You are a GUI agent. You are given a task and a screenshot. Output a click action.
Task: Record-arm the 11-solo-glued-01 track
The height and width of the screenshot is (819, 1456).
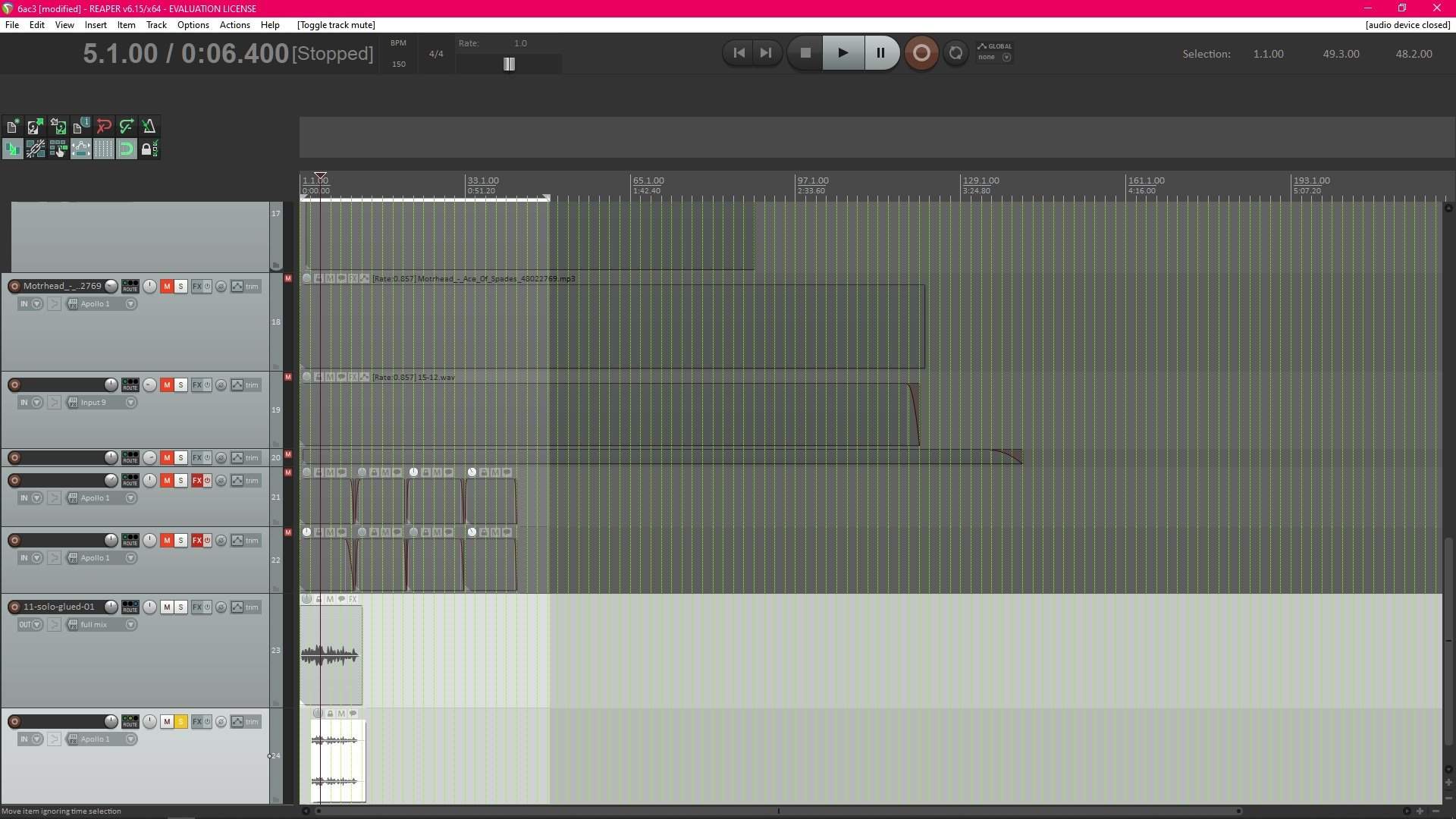pyautogui.click(x=14, y=607)
